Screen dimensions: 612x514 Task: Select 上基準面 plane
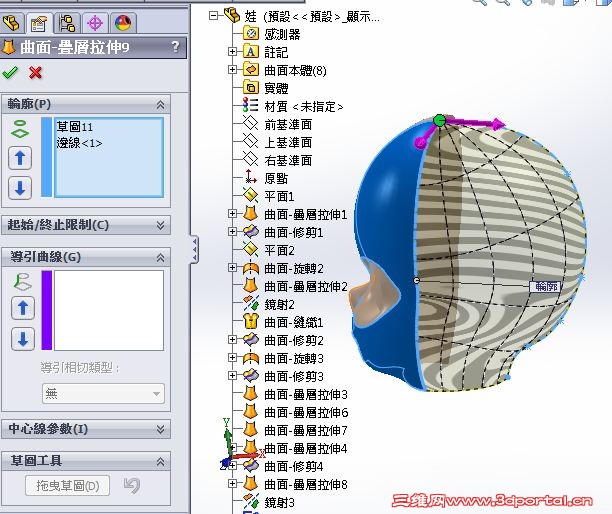pos(288,142)
